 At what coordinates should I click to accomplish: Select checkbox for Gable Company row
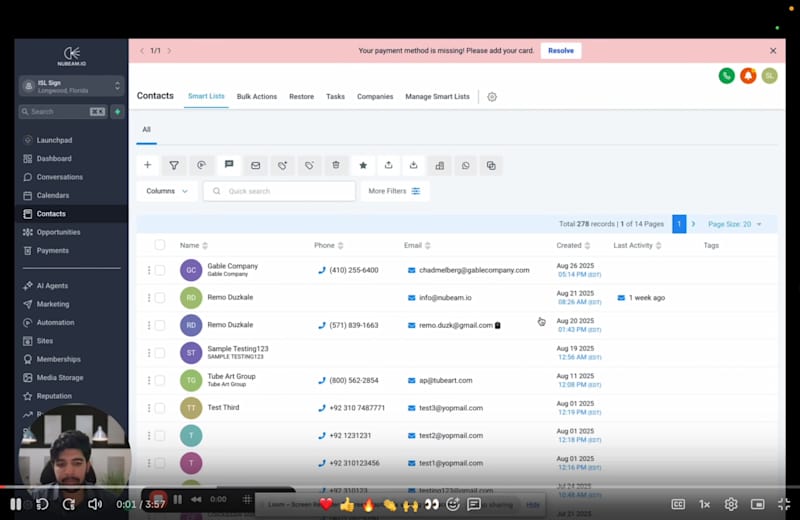pos(160,270)
